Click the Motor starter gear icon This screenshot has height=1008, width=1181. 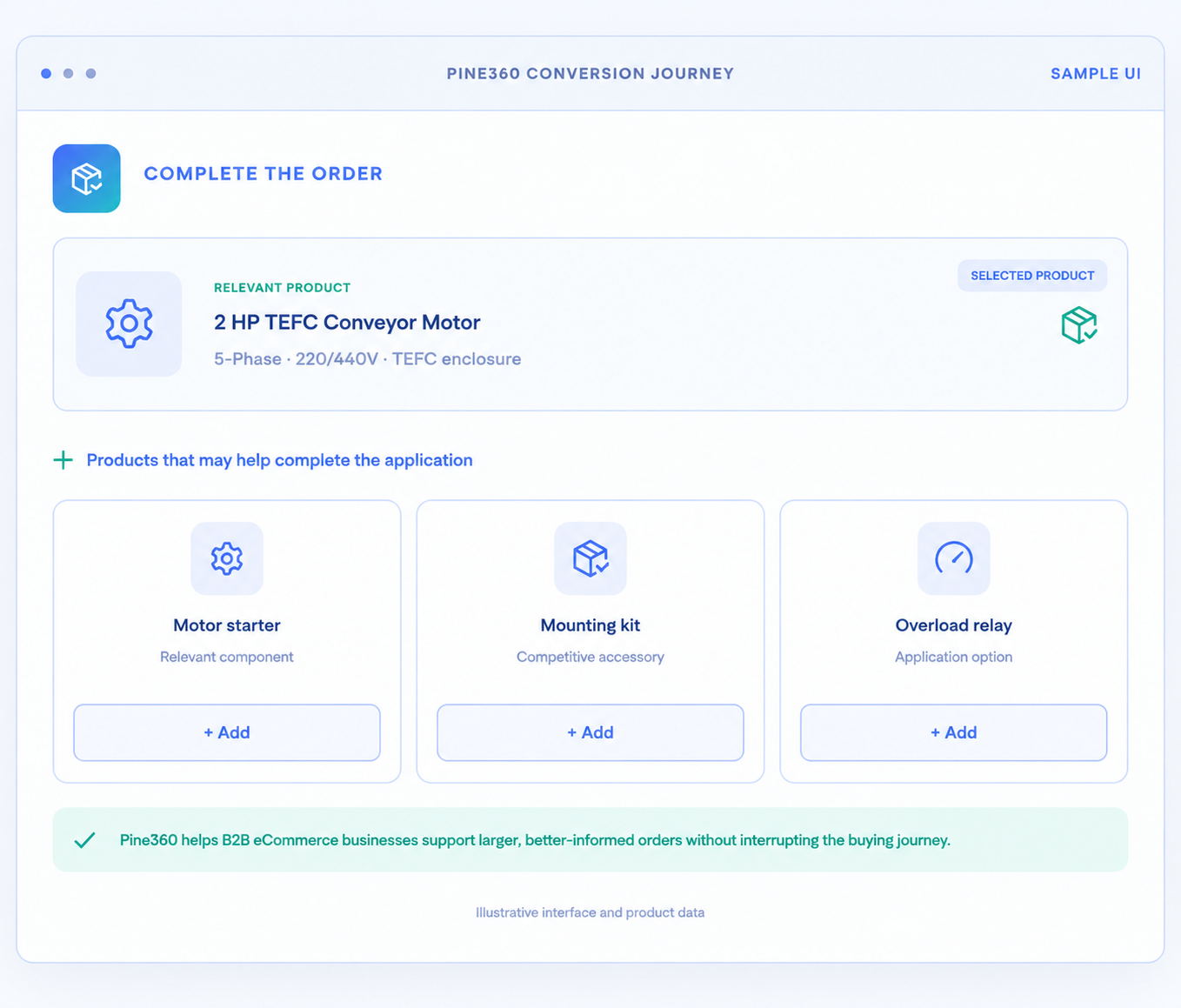[x=227, y=558]
